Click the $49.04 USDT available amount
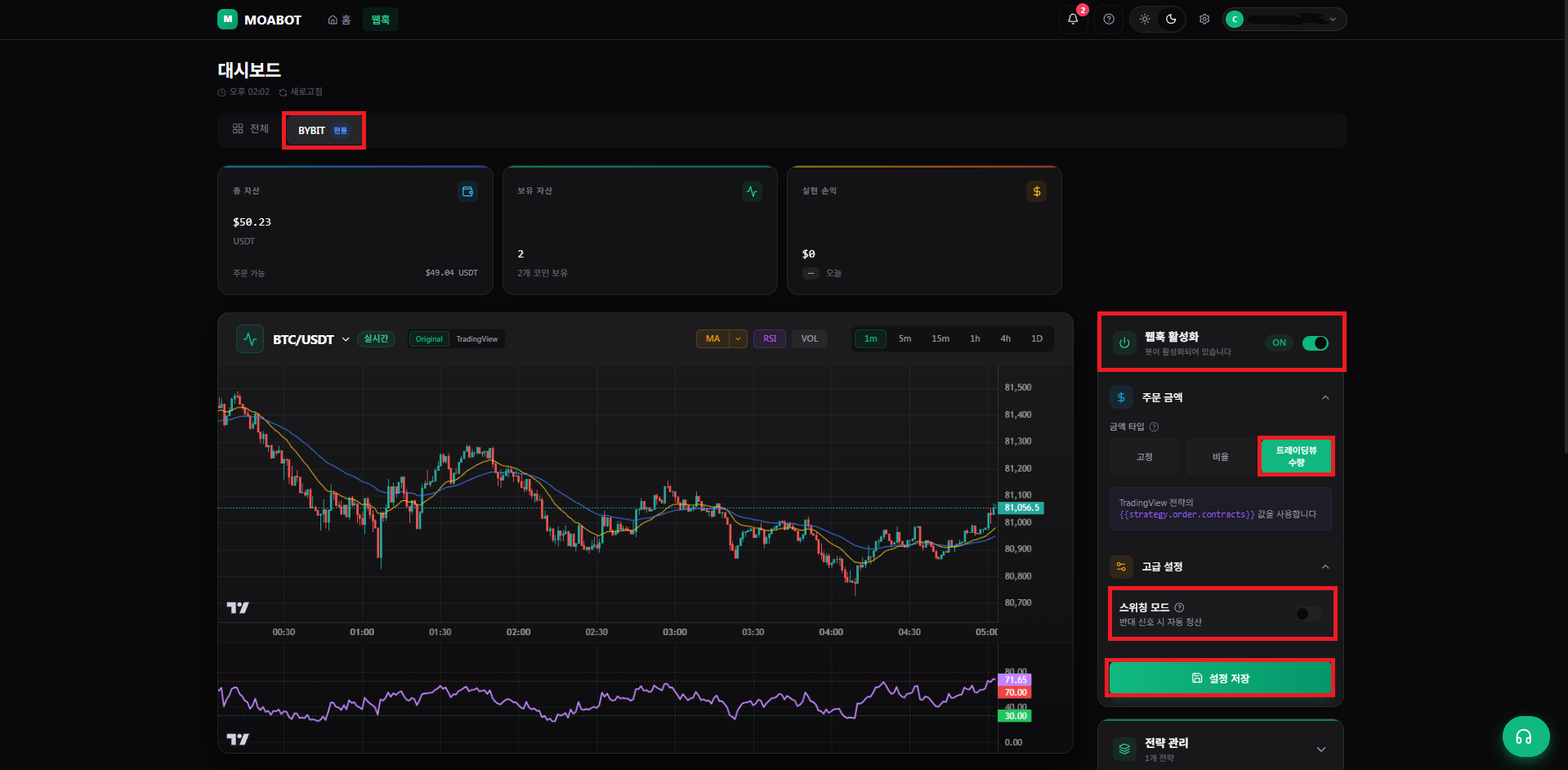 click(451, 273)
